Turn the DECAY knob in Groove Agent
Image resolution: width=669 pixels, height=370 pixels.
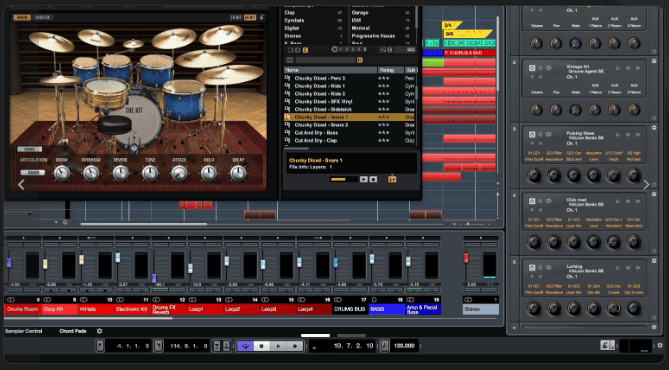coord(238,173)
